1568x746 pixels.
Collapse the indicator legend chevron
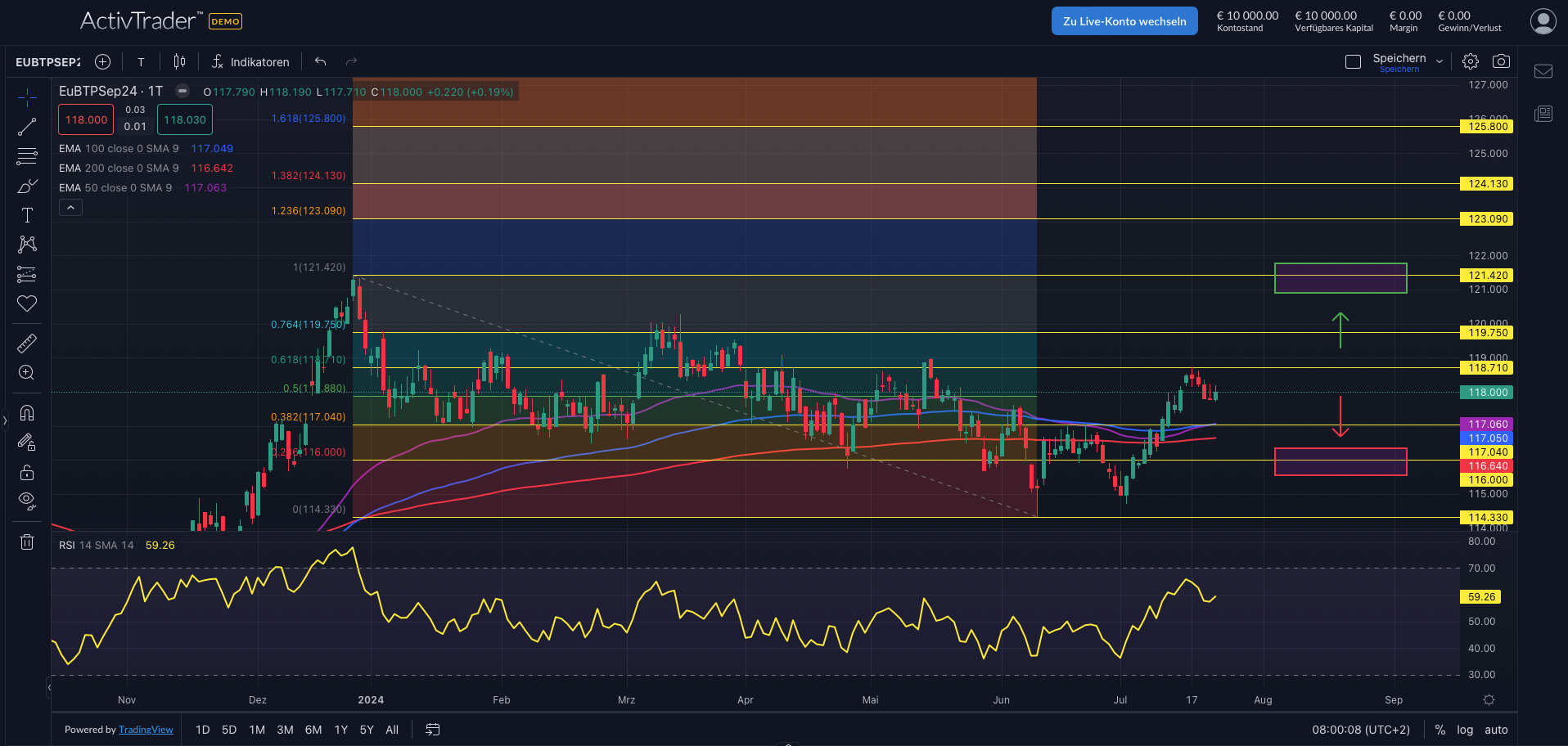click(x=70, y=208)
